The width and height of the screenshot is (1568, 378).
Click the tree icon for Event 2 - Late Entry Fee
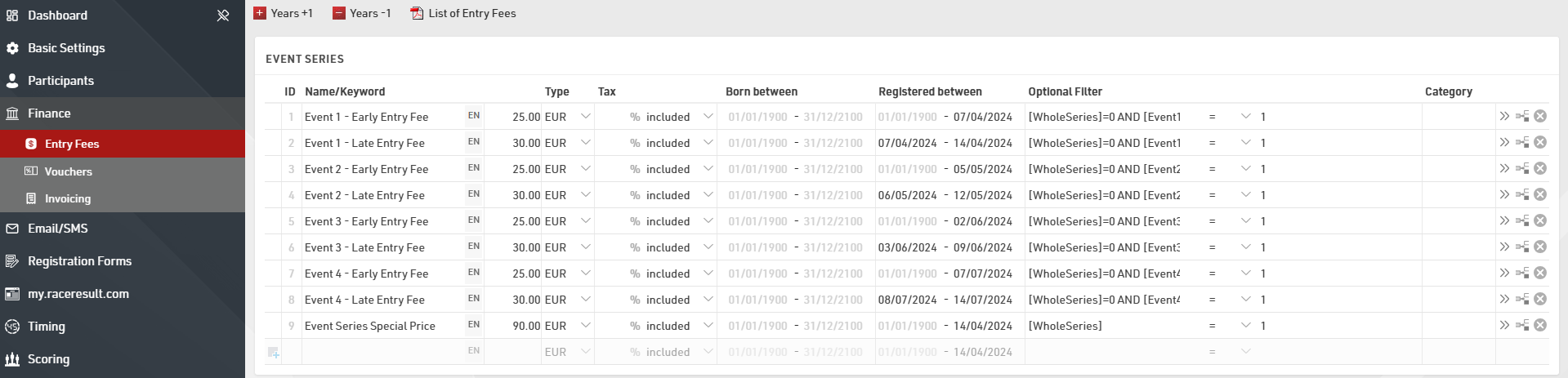coord(1522,195)
